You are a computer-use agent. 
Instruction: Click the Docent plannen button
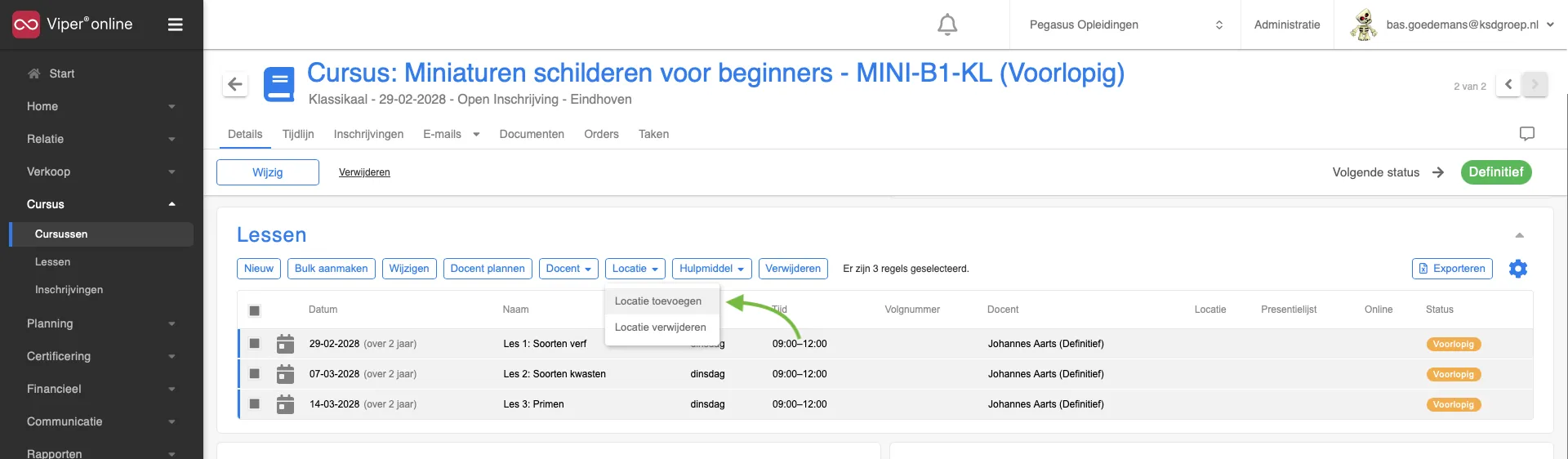tap(488, 269)
